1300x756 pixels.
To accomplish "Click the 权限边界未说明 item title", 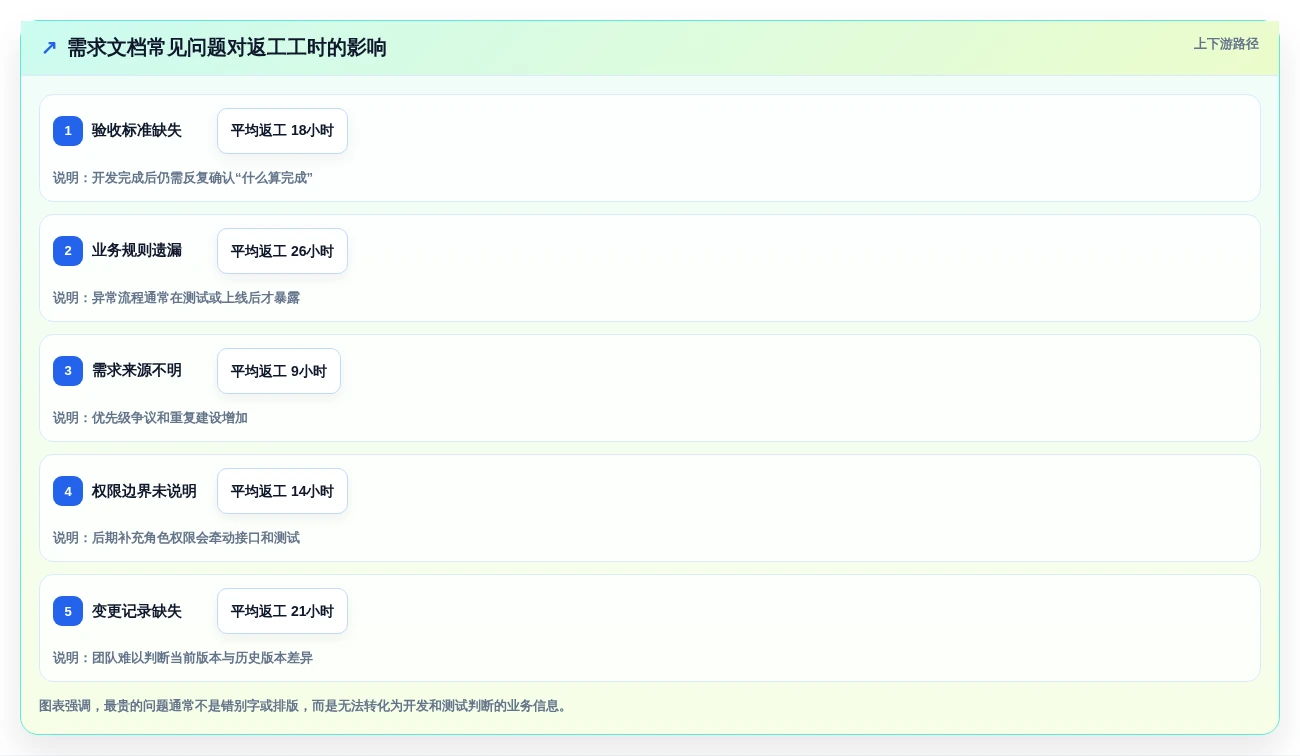I will (144, 491).
